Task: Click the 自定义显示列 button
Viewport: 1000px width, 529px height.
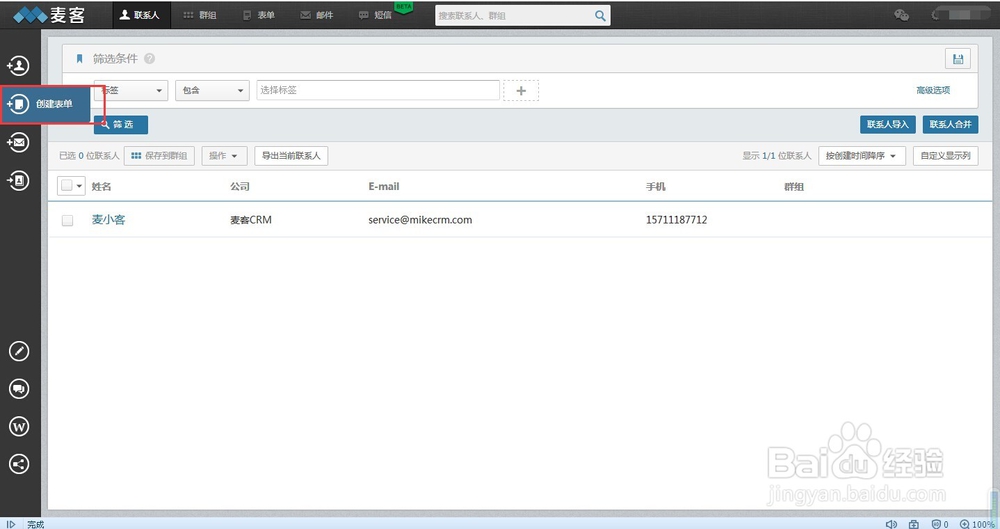Action: (x=946, y=156)
